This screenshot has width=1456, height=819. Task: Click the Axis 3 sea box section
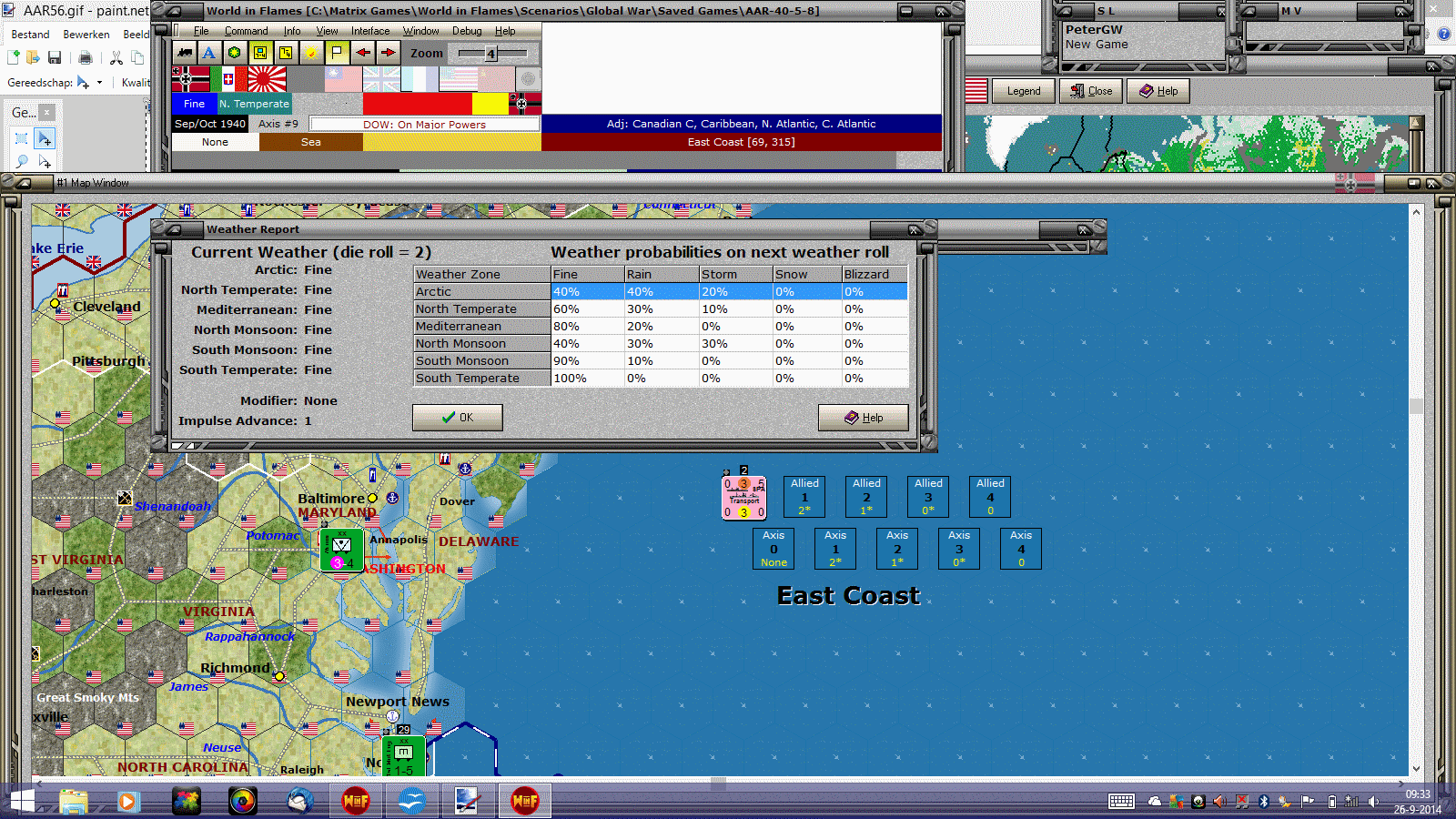pyautogui.click(x=959, y=549)
